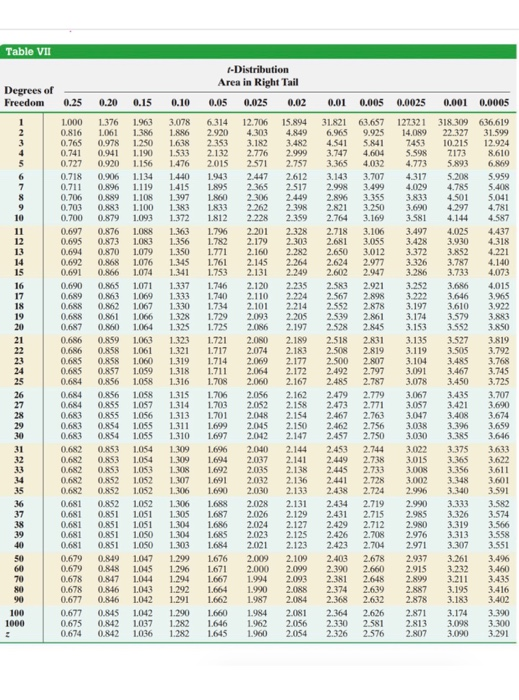Click value 1.645 in the z row
The height and width of the screenshot is (700, 519).
point(217,633)
